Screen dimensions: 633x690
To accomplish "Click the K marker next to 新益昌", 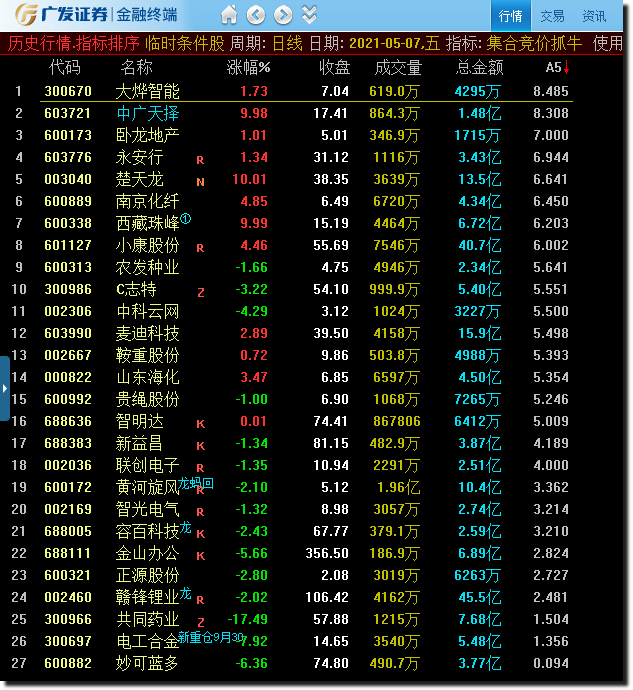I will click(201, 446).
